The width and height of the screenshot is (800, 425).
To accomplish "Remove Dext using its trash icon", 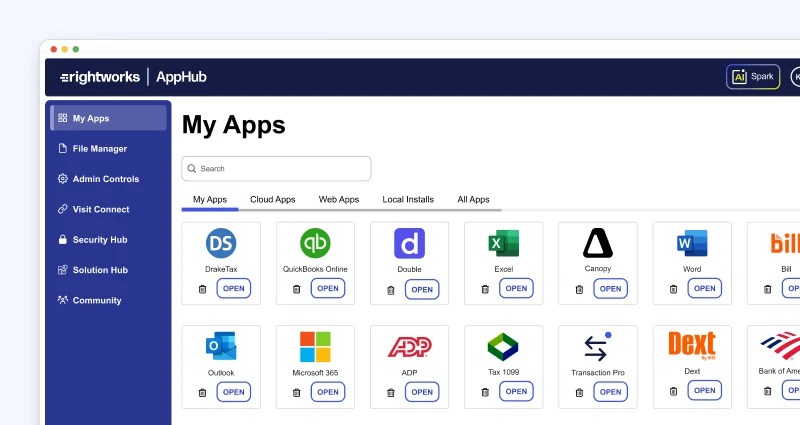I will (x=673, y=391).
